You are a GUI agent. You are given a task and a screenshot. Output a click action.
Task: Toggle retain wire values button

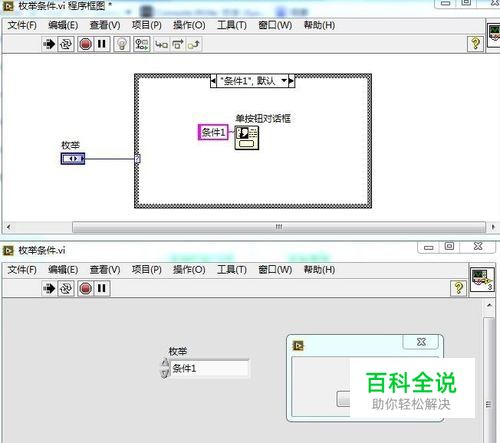click(142, 44)
